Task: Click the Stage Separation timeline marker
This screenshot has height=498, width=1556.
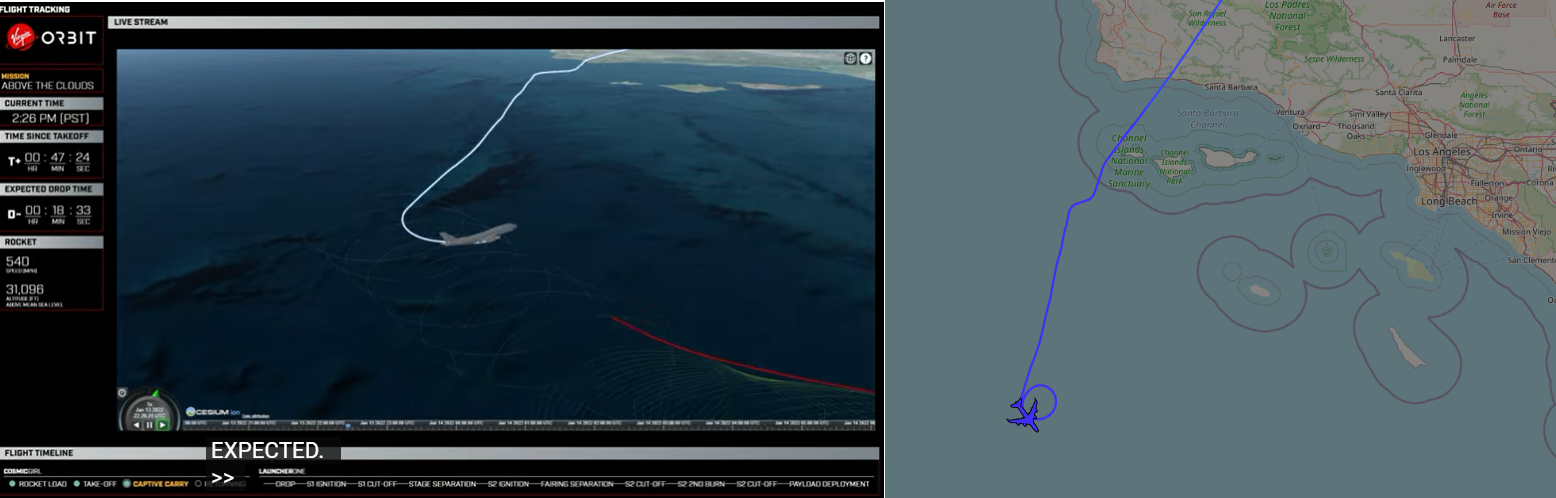Action: pyautogui.click(x=441, y=484)
